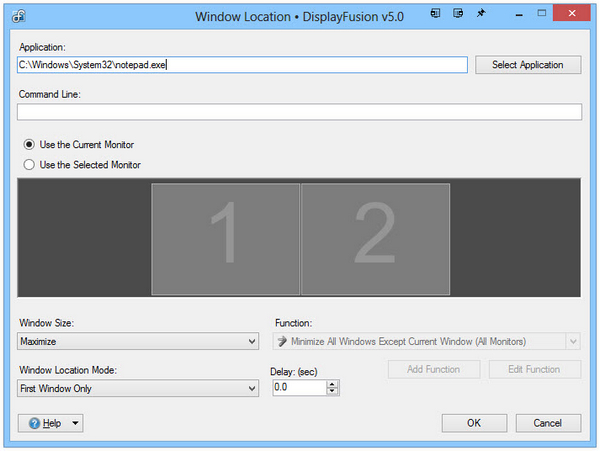Confirm with the OK button
The image size is (600, 451).
[x=474, y=423]
